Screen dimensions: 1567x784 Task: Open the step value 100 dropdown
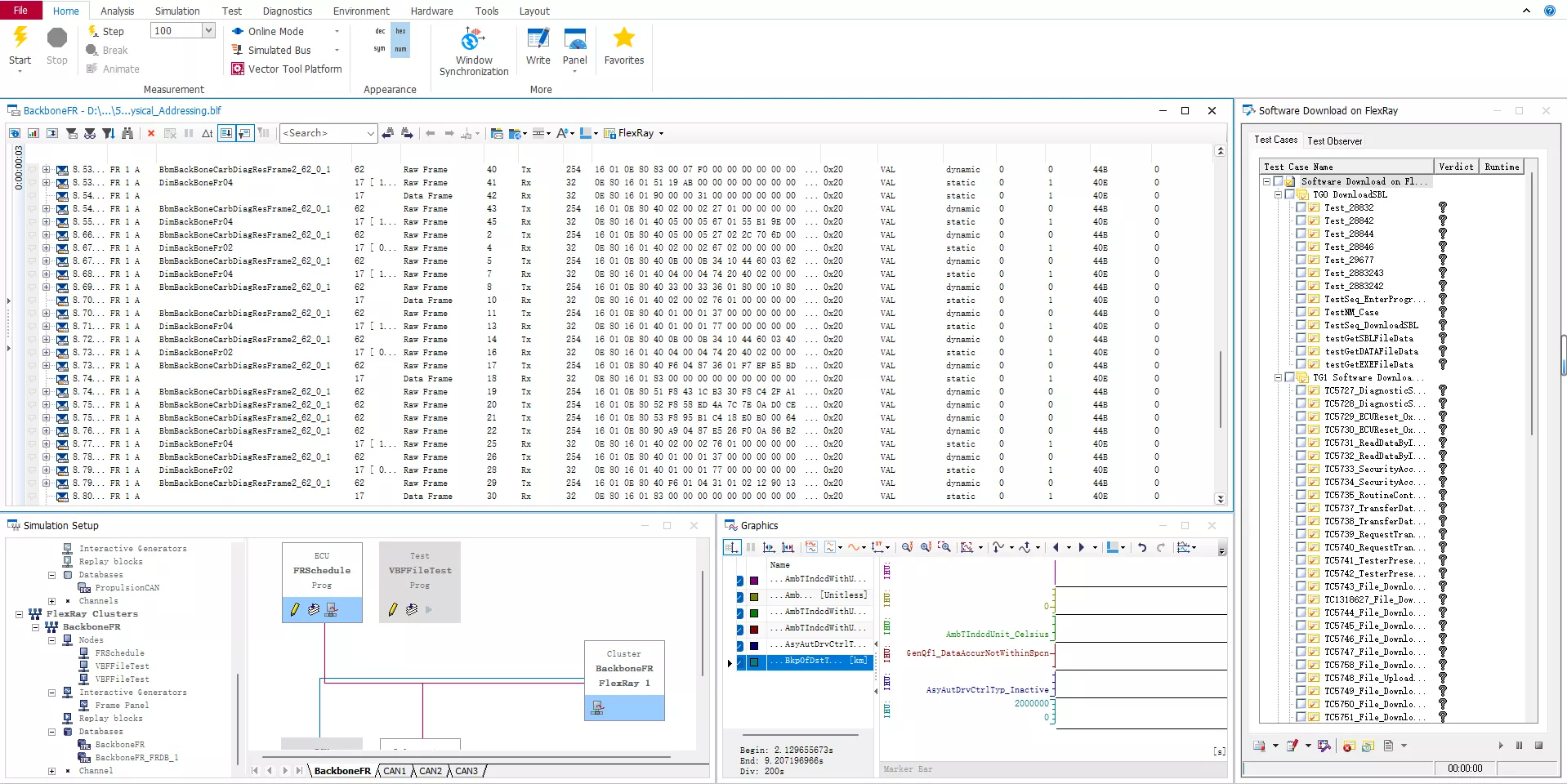point(208,31)
